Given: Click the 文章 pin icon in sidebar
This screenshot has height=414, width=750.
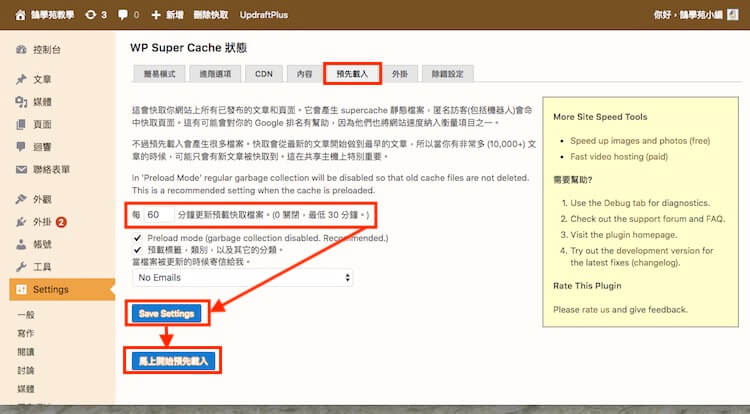Looking at the screenshot, I should pos(21,80).
